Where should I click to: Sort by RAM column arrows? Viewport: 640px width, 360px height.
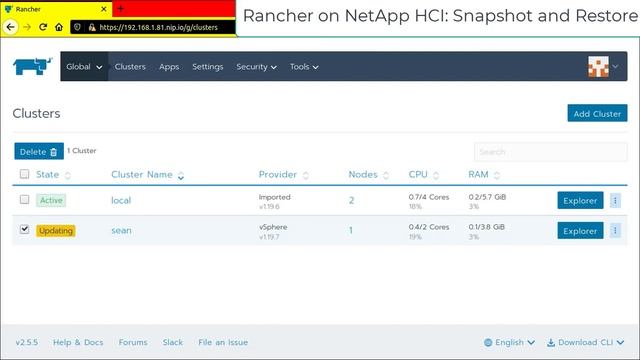click(x=497, y=175)
